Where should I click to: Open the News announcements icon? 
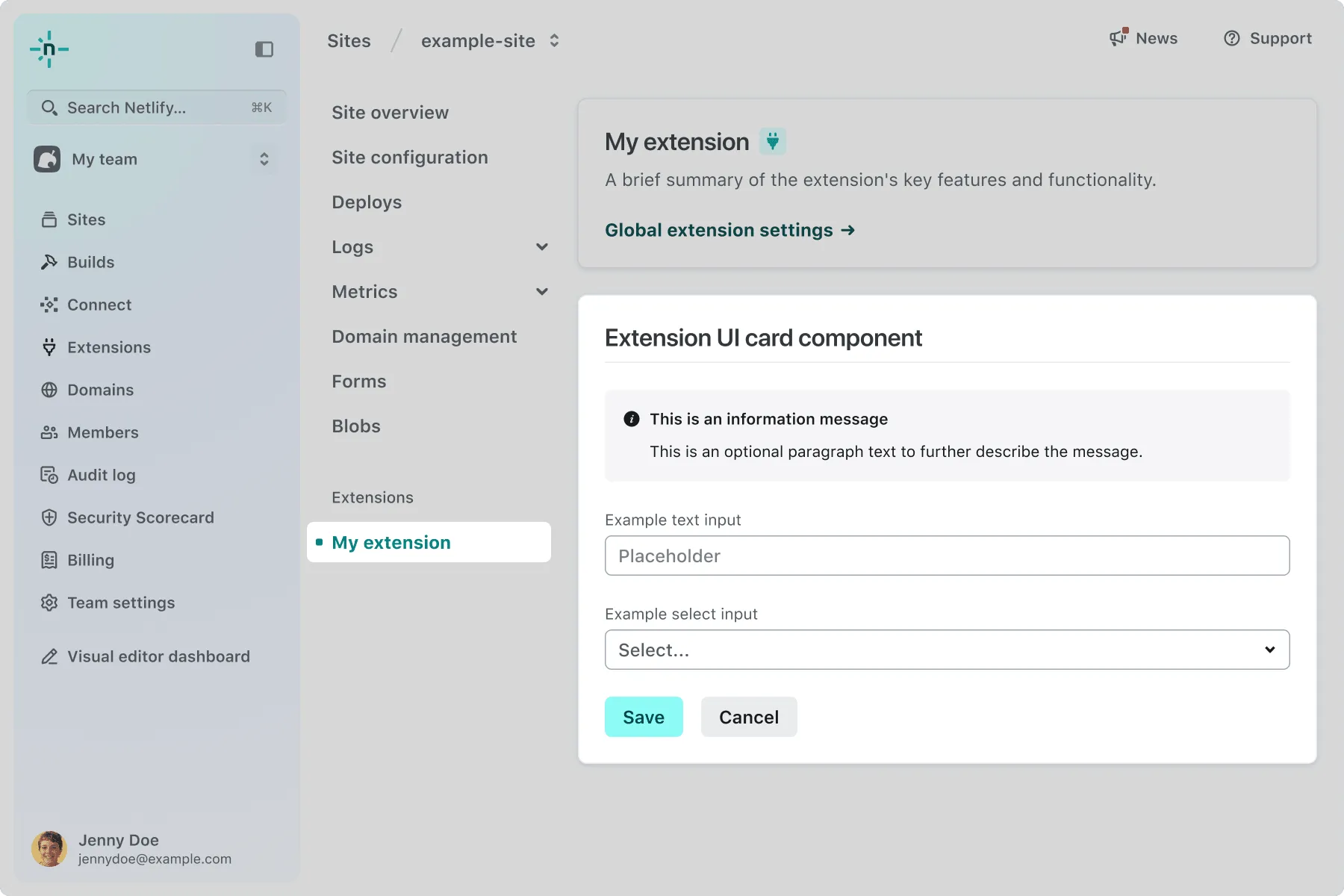(1118, 38)
